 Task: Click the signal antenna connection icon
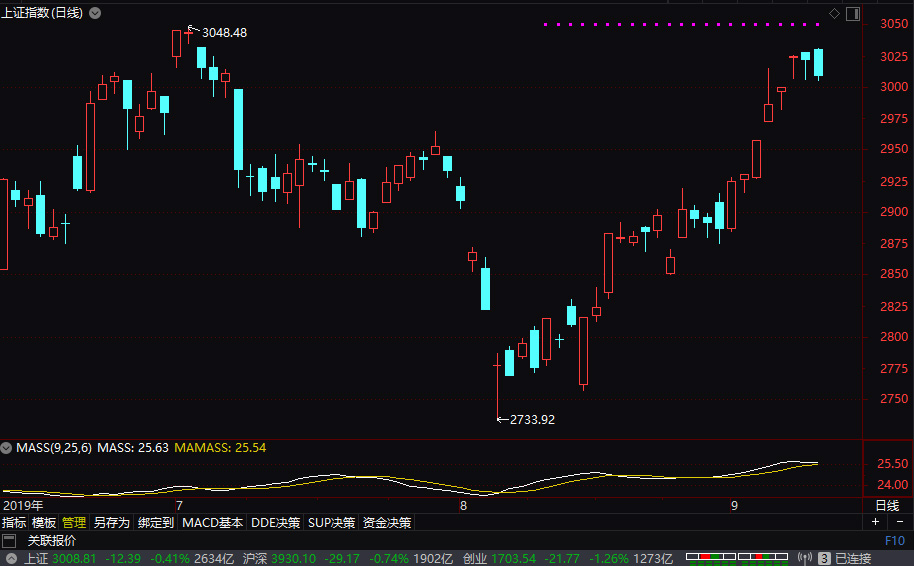[804, 558]
